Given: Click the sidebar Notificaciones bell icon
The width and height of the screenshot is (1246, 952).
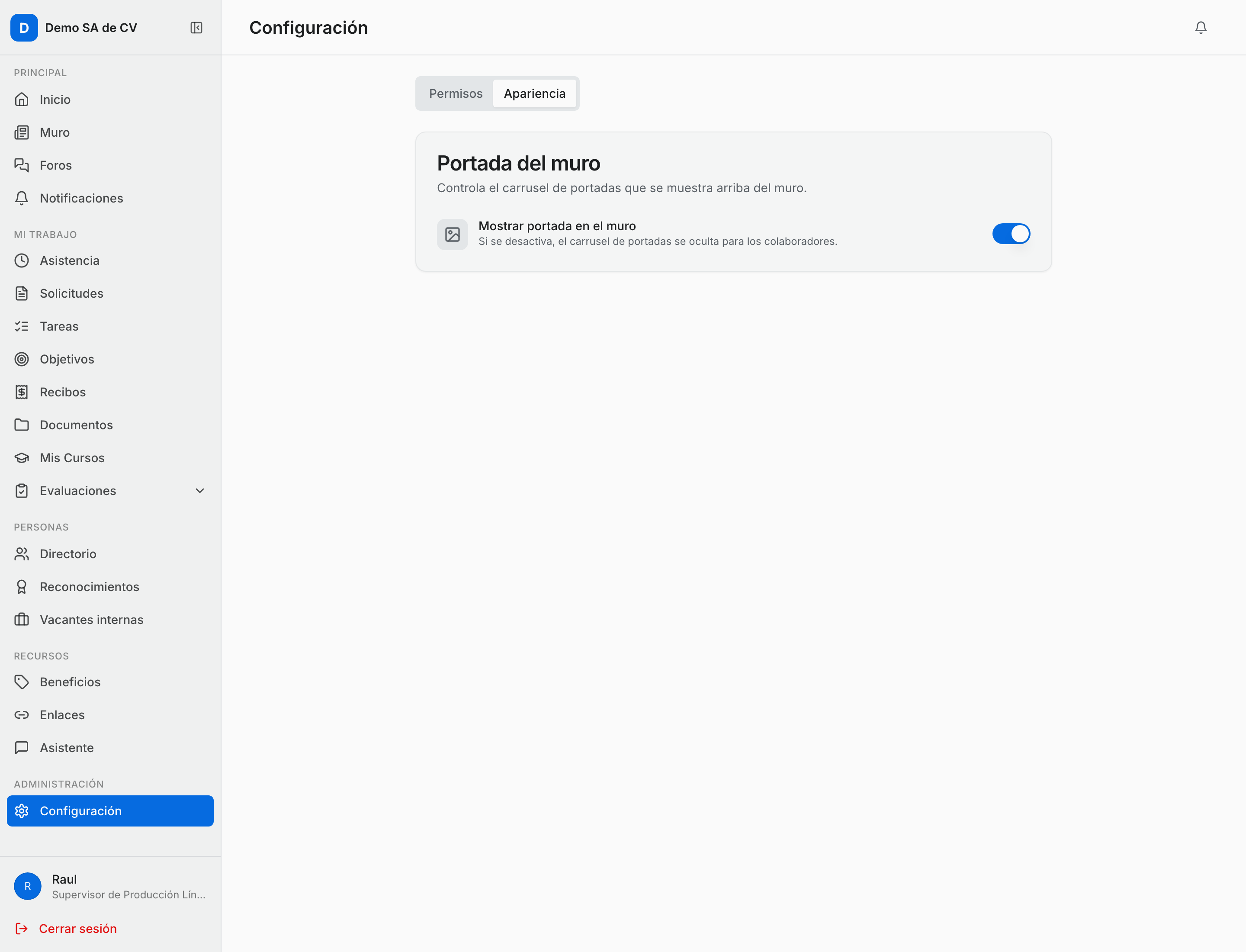Looking at the screenshot, I should pyautogui.click(x=22, y=198).
